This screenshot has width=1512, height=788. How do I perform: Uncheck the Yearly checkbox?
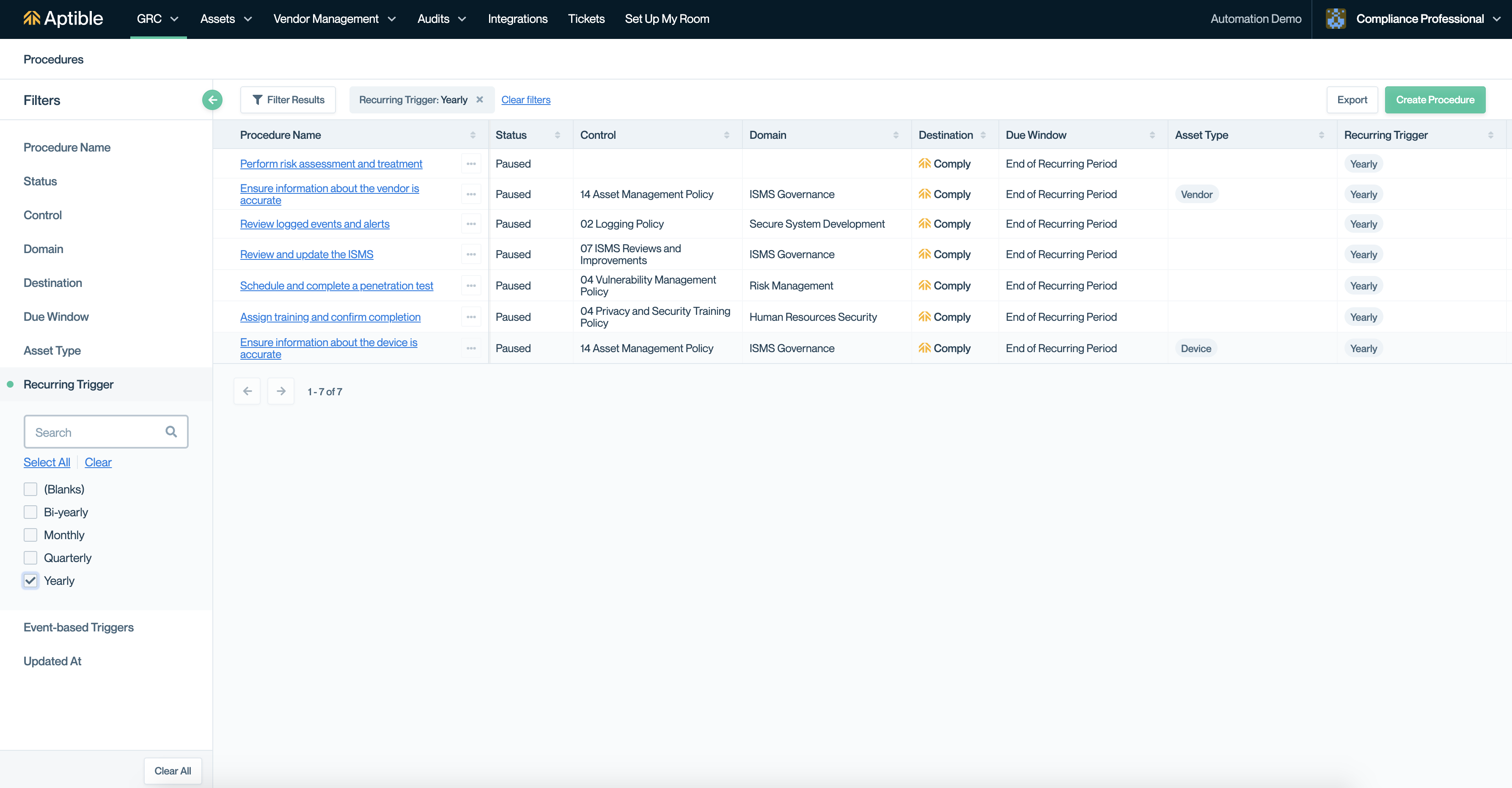[x=30, y=580]
